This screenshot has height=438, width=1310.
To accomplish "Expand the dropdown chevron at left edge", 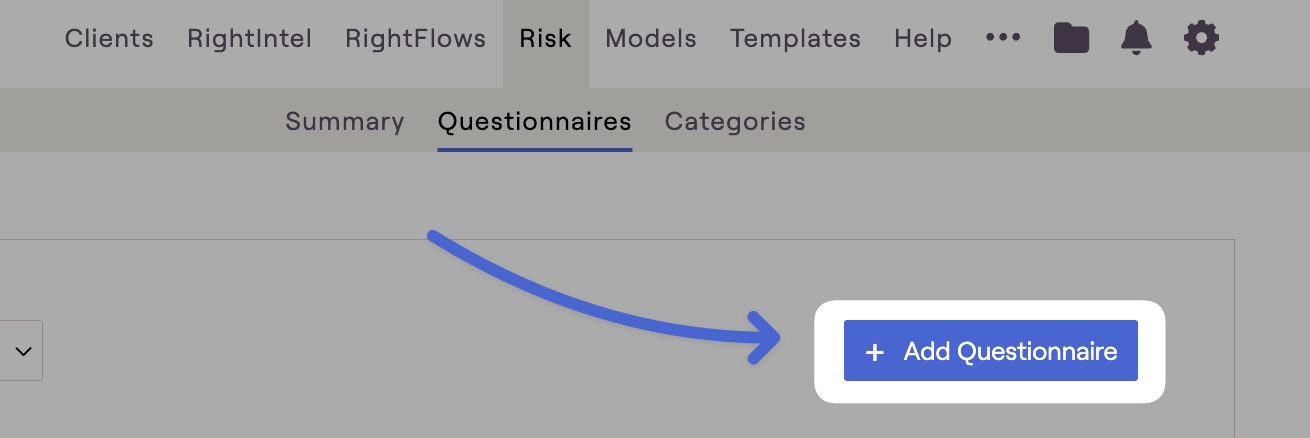I will pyautogui.click(x=24, y=351).
